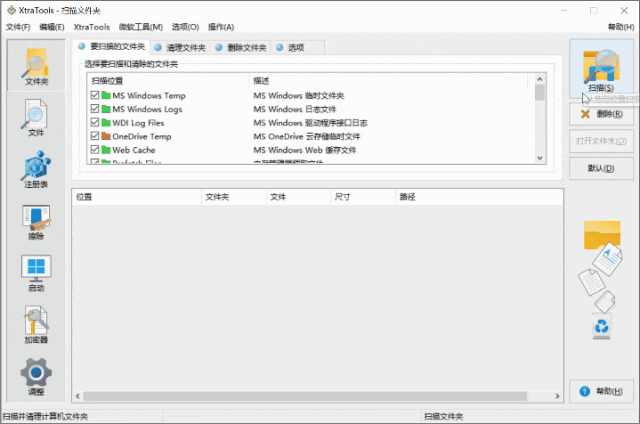Click the 删除(R) delete button
640x424 pixels.
pyautogui.click(x=601, y=114)
